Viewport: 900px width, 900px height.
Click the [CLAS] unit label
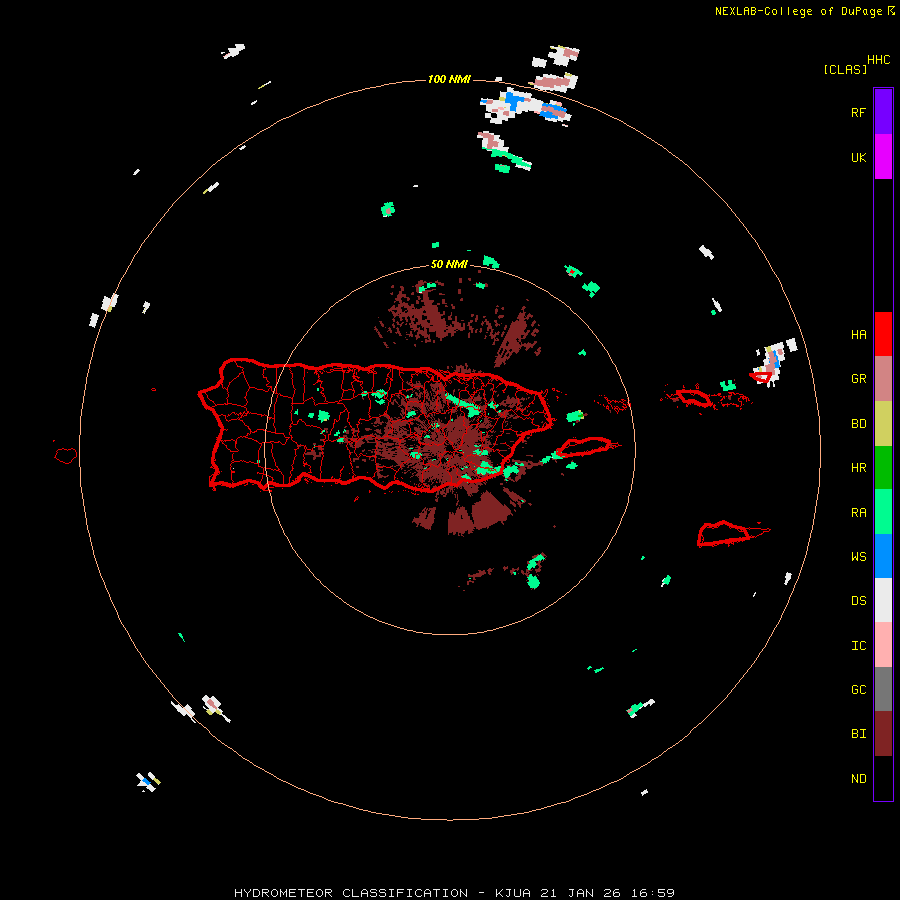[845, 69]
